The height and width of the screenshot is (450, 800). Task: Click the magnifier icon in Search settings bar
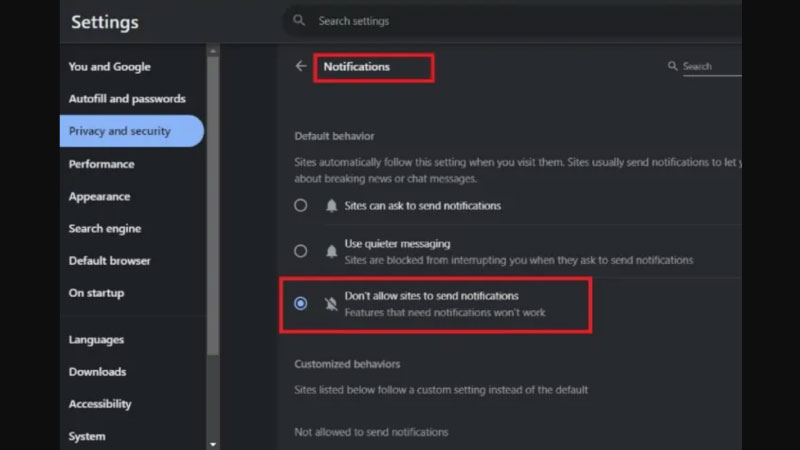(x=299, y=21)
